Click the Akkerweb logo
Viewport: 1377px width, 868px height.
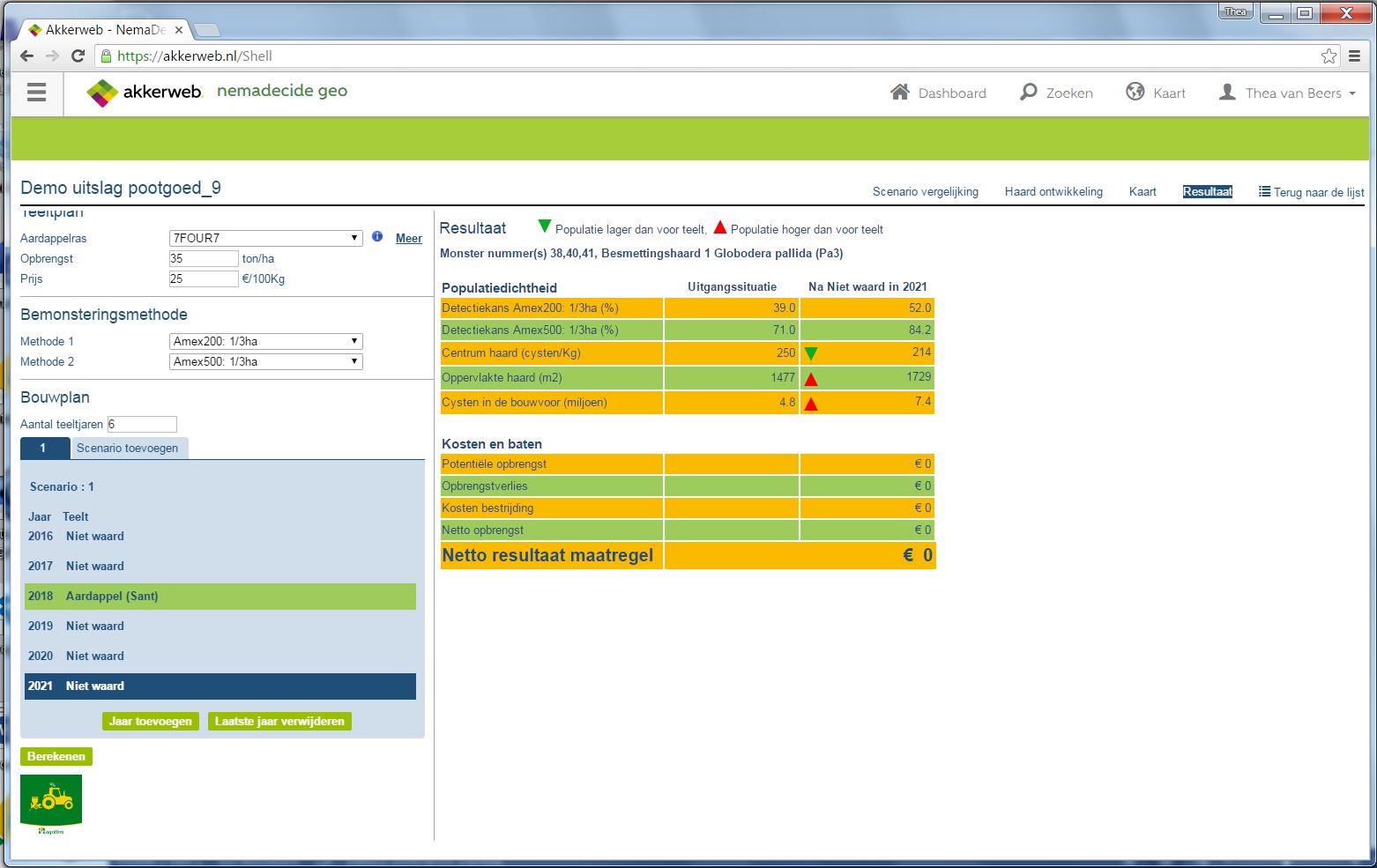point(145,92)
